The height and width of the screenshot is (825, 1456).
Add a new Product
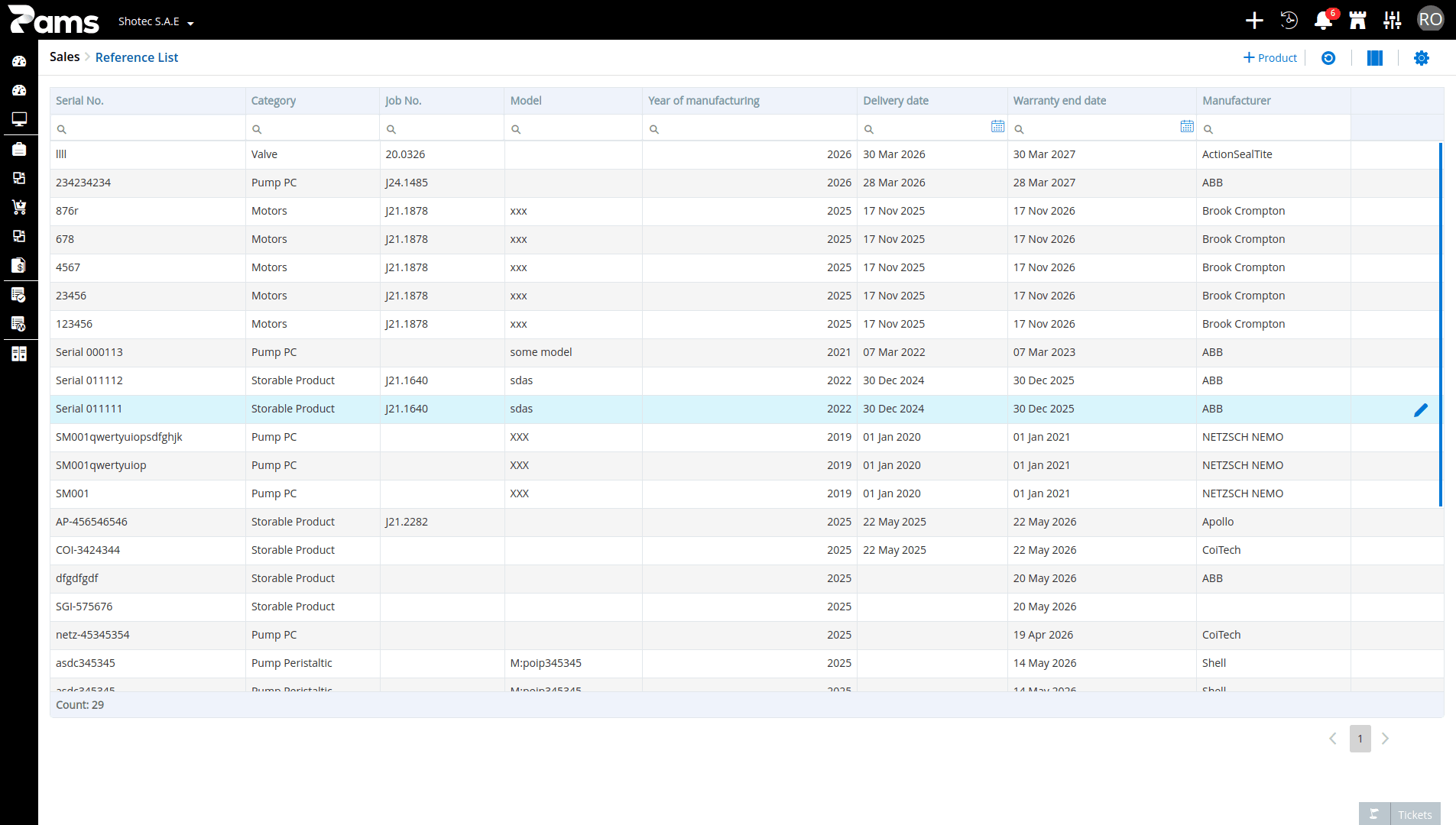(1270, 58)
